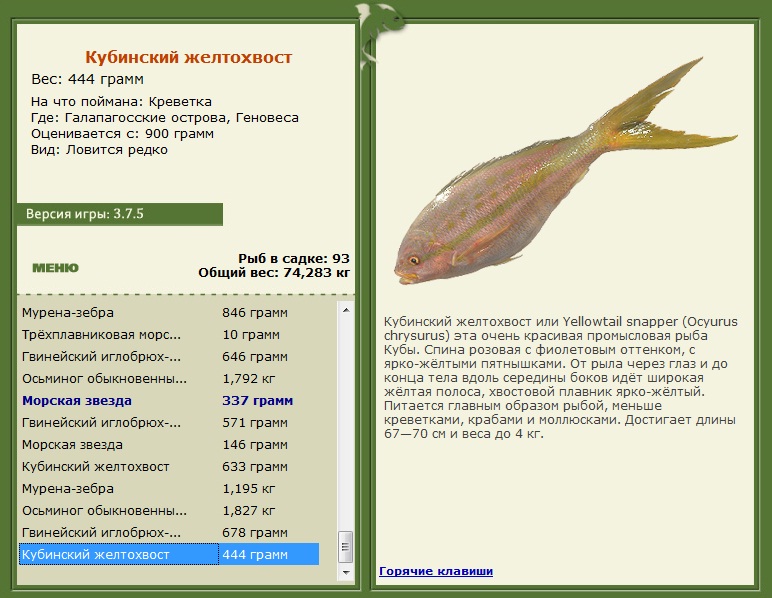The image size is (772, 598).
Task: Select Морская звезда 146 грамм row
Action: [169, 445]
